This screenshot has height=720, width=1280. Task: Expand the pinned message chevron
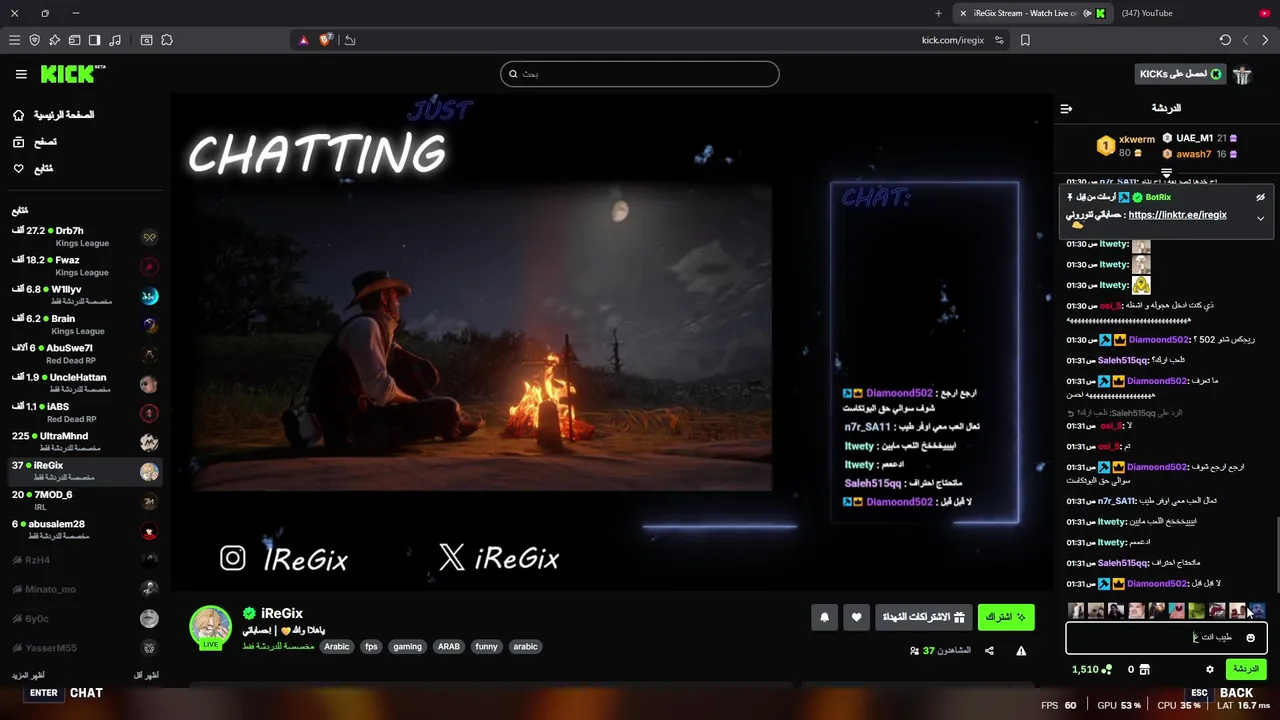[1260, 218]
